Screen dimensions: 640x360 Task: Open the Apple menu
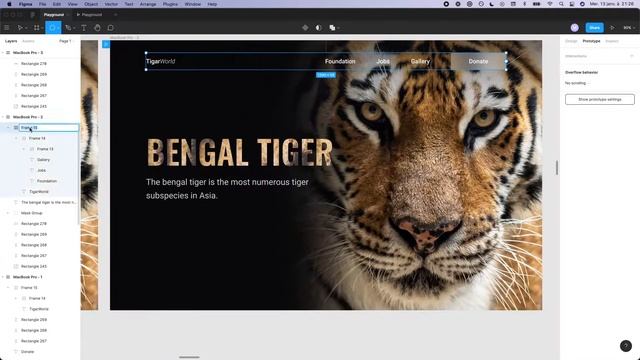point(9,4)
